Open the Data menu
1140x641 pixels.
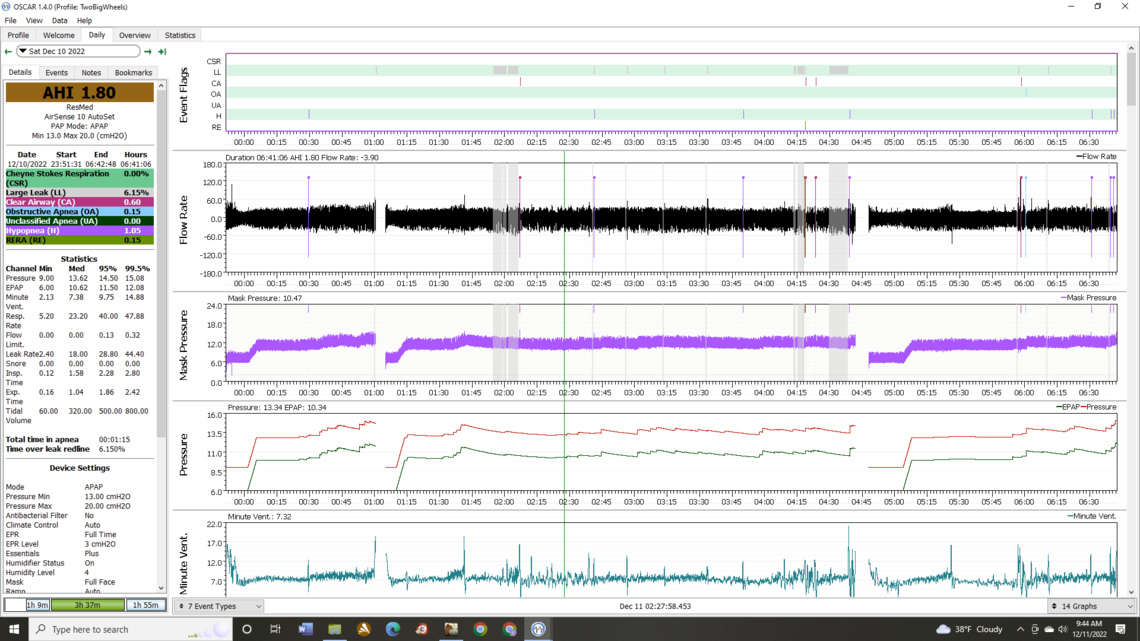60,20
